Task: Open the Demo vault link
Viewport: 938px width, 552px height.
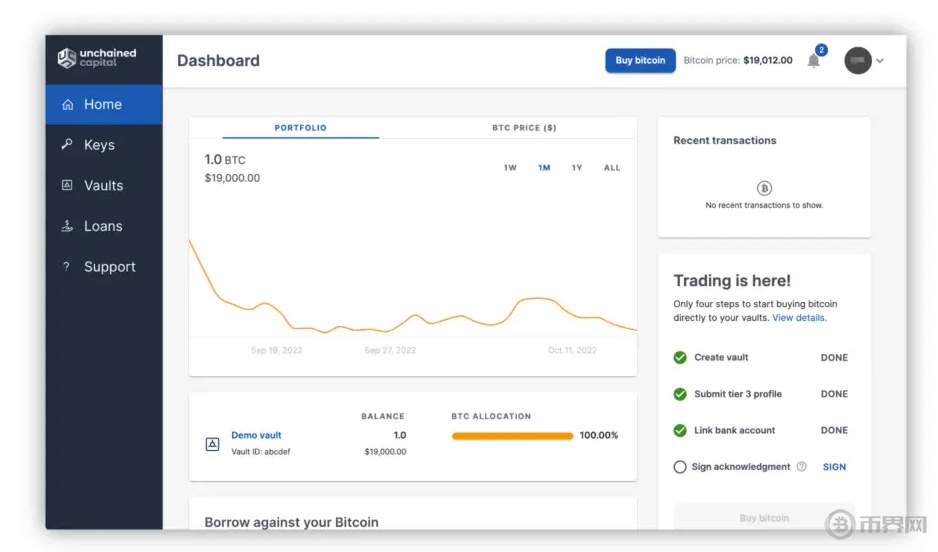Action: pyautogui.click(x=256, y=435)
